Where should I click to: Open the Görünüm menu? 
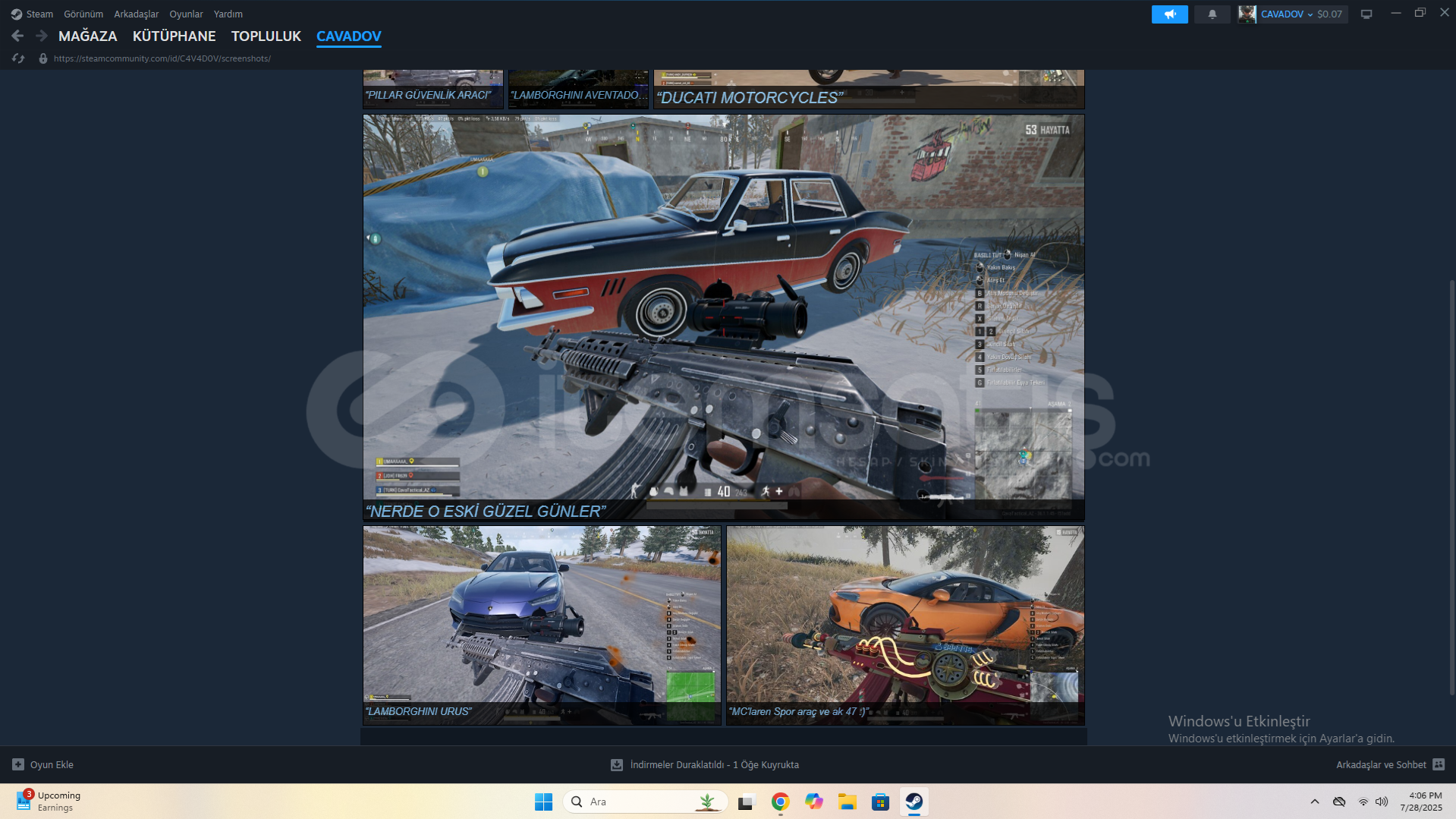point(83,14)
